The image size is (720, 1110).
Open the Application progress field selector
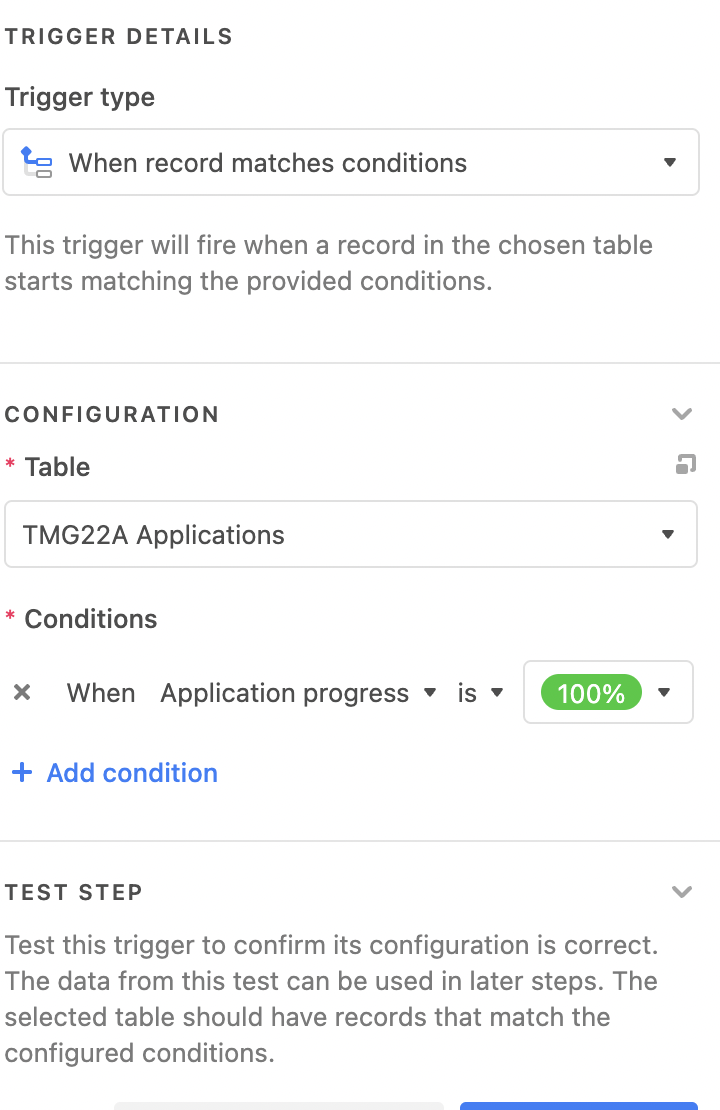coord(298,692)
